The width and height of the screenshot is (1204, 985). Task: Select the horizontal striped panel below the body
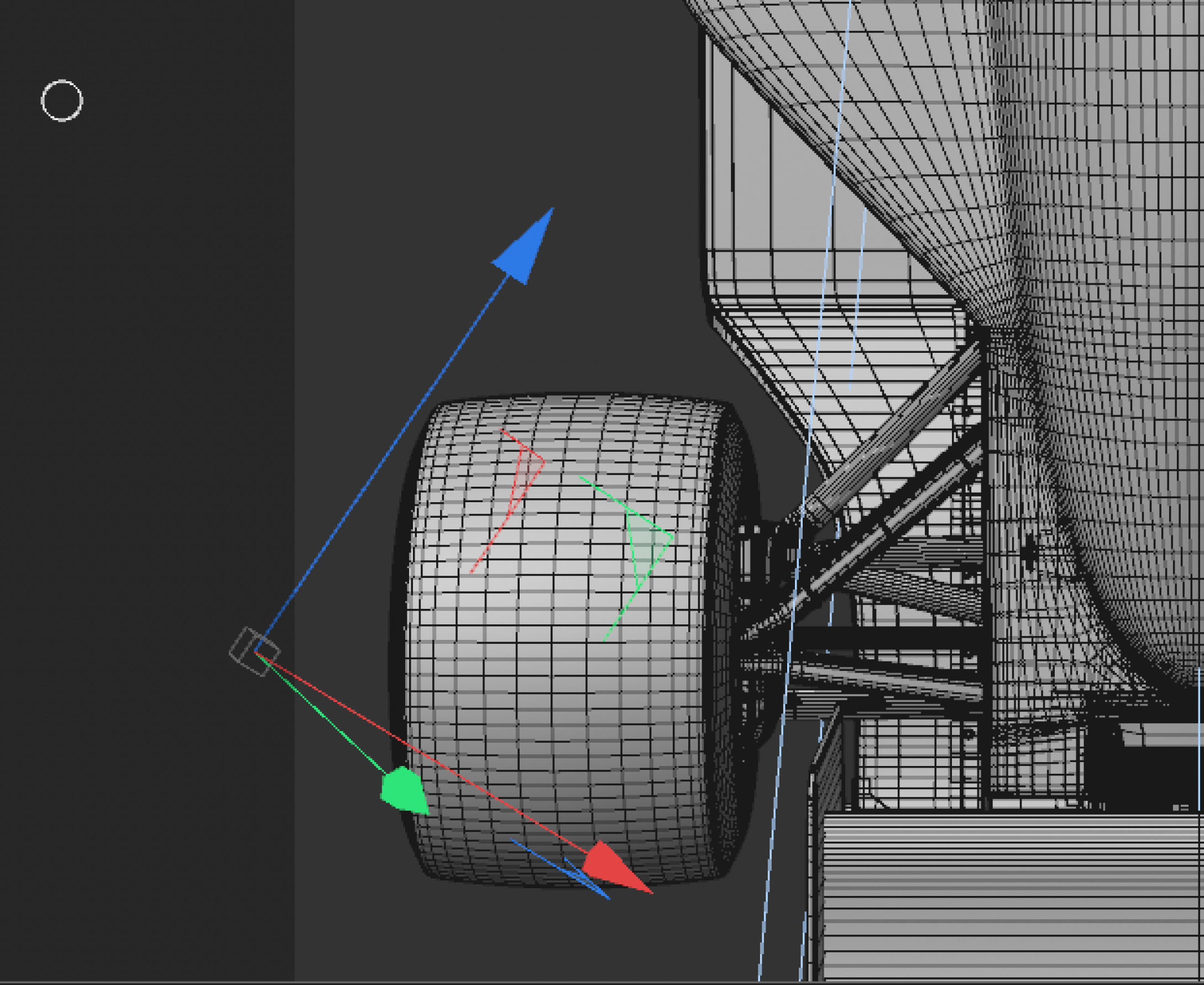pos(1009,897)
